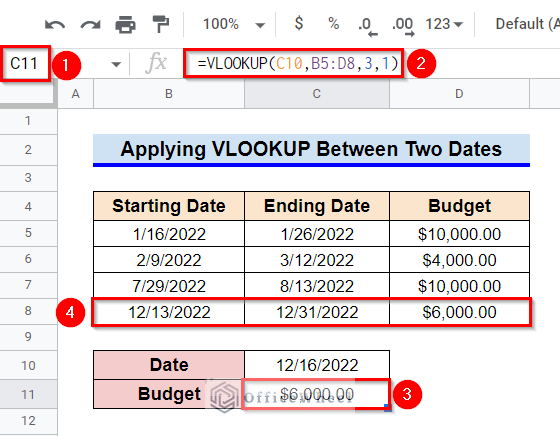The height and width of the screenshot is (436, 560).
Task: Apply the currency dollar format
Action: 299,24
